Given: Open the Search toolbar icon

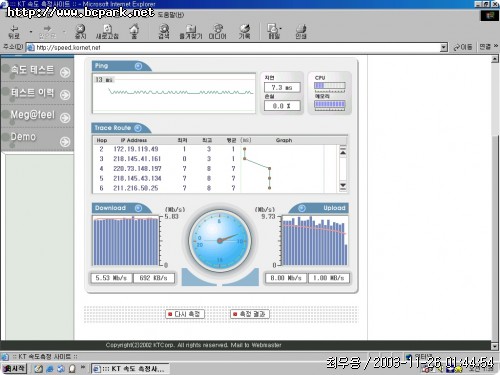Looking at the screenshot, I should click(x=164, y=32).
